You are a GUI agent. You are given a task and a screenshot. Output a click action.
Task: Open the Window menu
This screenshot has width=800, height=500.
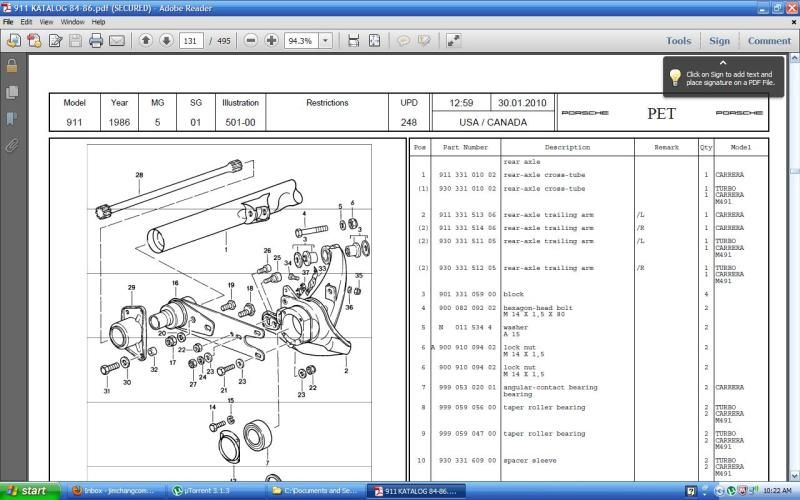pyautogui.click(x=72, y=22)
